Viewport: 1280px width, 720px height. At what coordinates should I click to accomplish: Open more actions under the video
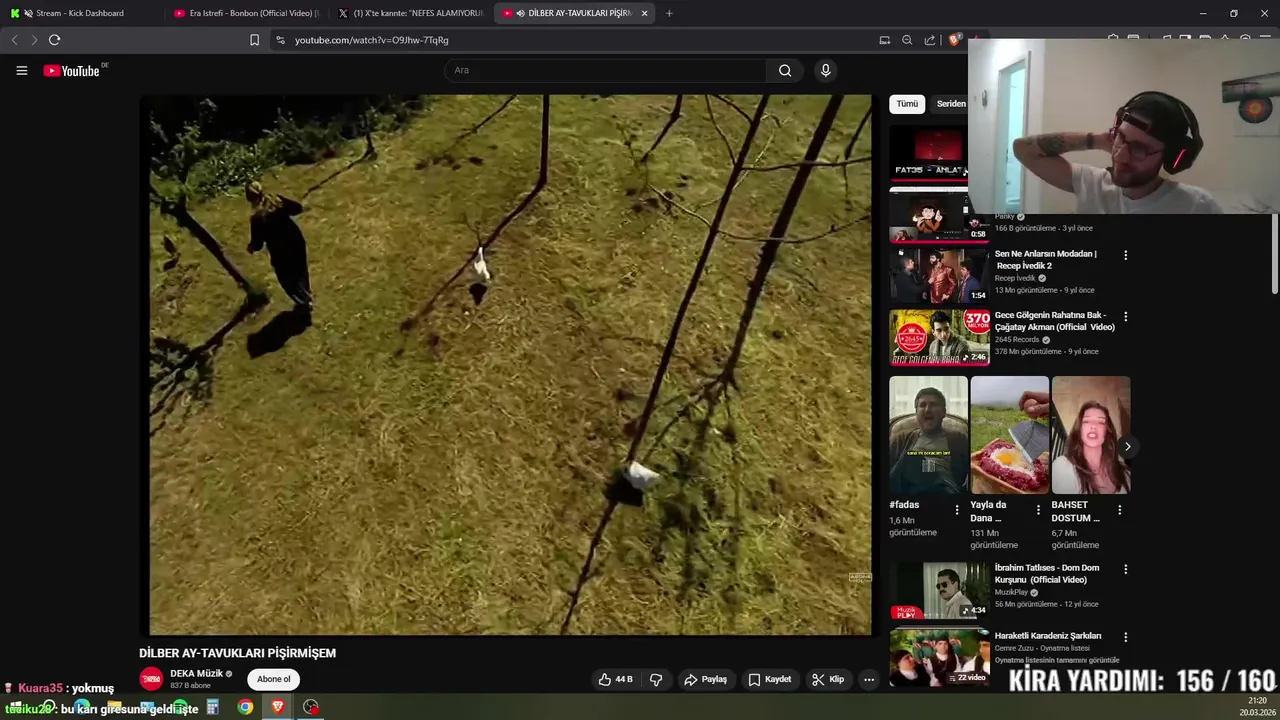pos(869,679)
